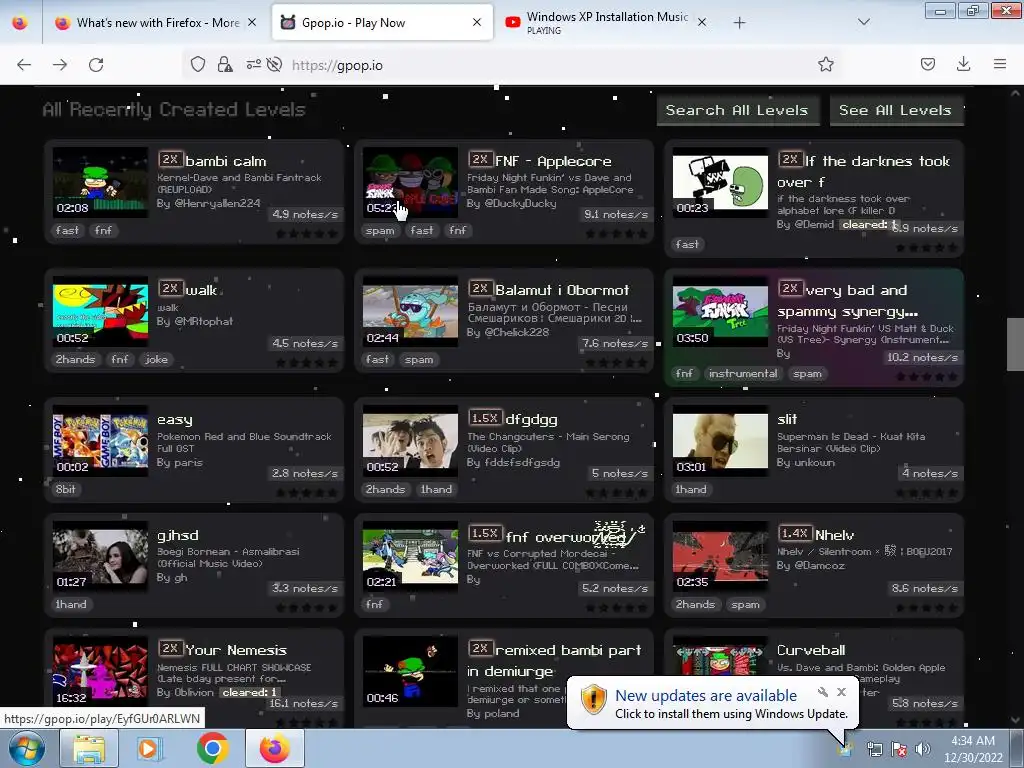Click author @DuckyDucky on Applecore card
This screenshot has width=1024, height=768.
click(520, 204)
